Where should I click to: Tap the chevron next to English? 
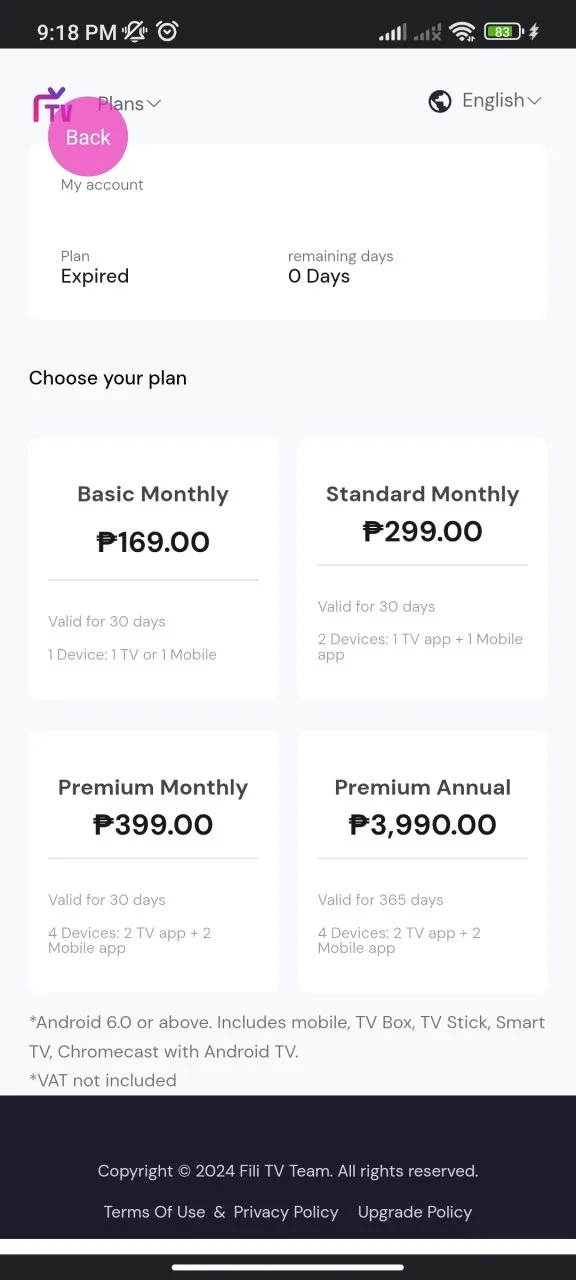[x=534, y=101]
